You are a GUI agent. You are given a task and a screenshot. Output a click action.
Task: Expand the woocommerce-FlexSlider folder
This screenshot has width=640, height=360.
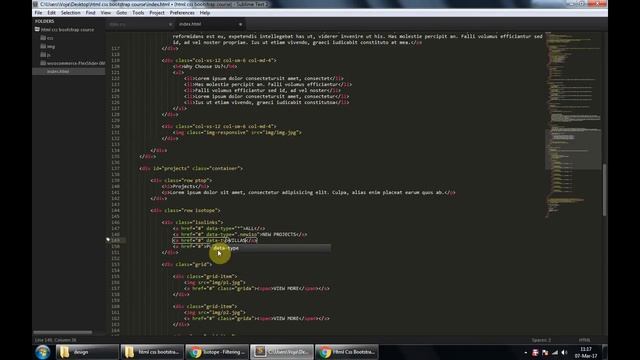click(x=76, y=63)
